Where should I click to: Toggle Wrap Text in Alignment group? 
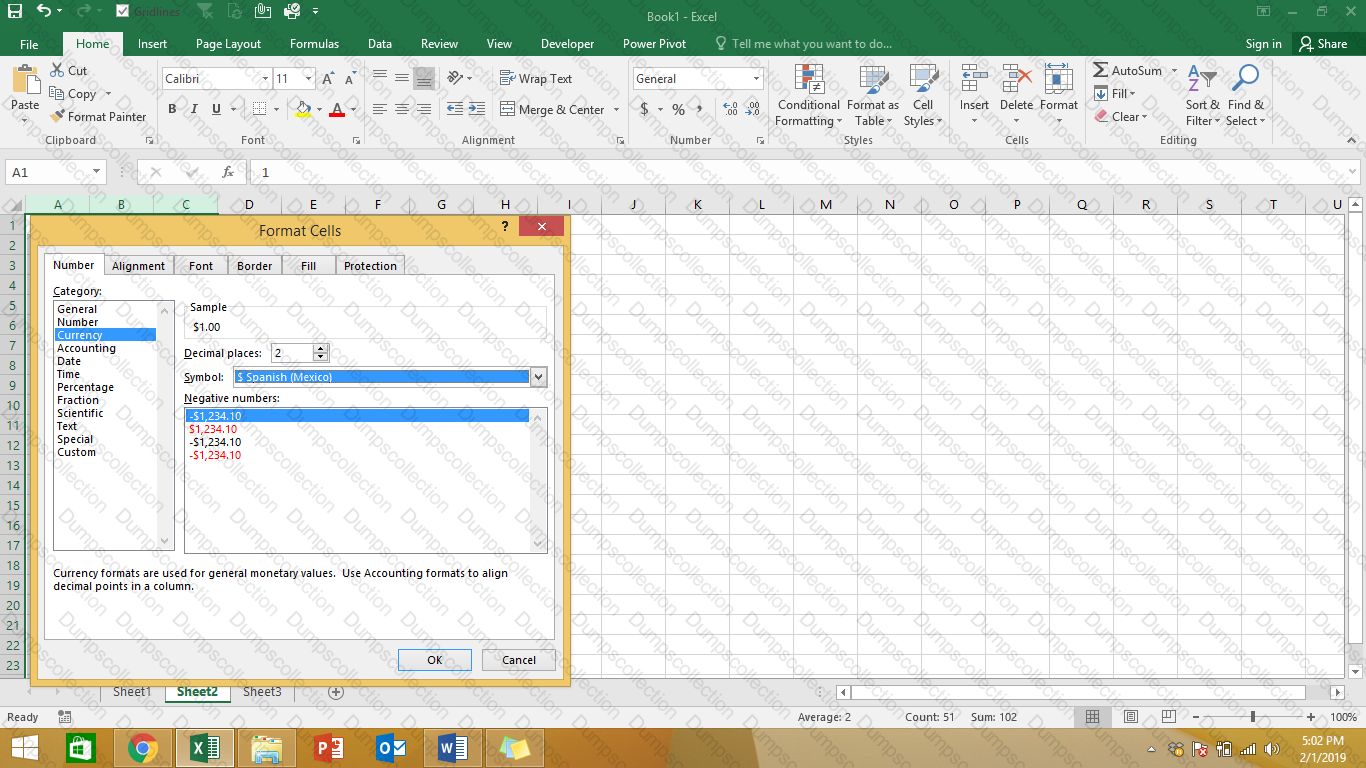(x=536, y=79)
